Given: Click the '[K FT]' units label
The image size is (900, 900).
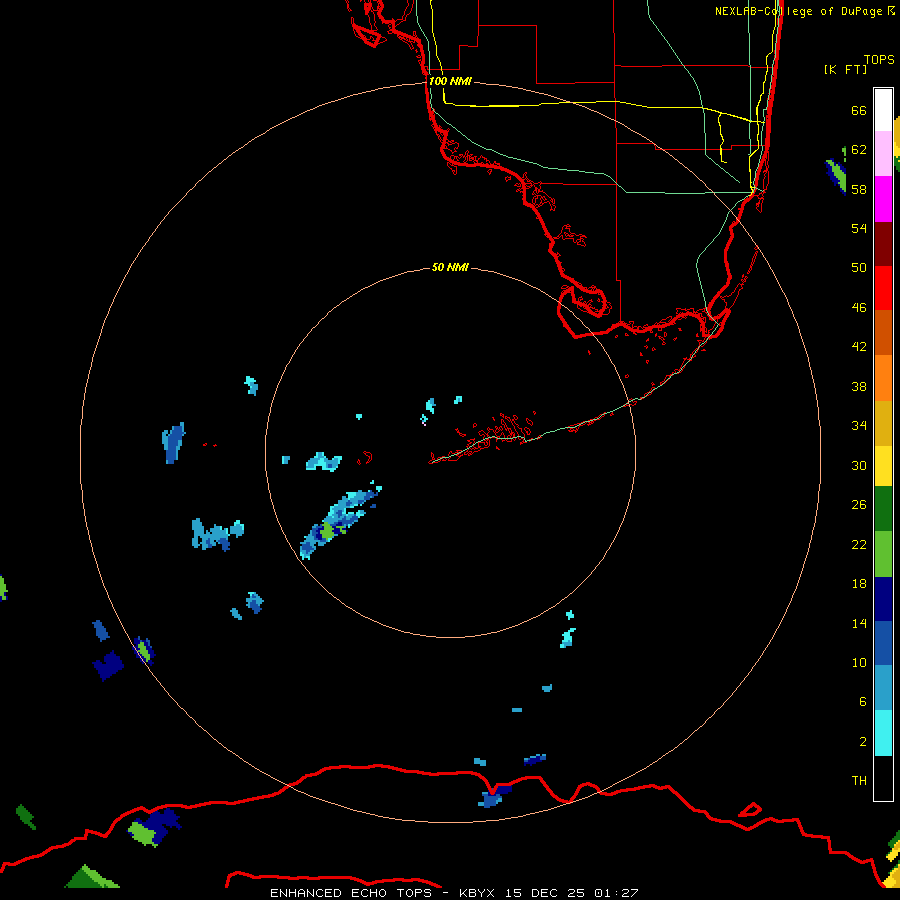Looking at the screenshot, I should 845,69.
